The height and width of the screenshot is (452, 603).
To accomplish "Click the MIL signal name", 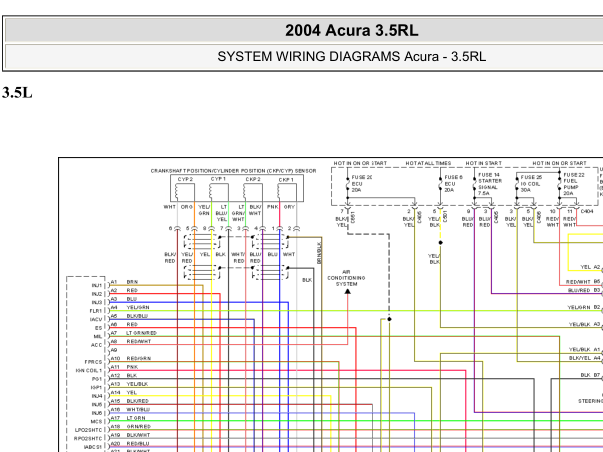I will (98, 337).
